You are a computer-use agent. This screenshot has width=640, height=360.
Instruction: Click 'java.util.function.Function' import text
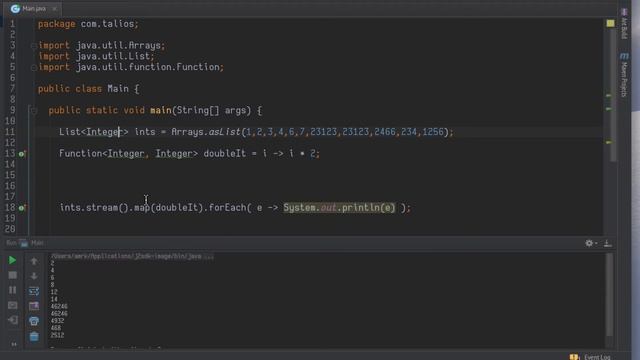point(148,67)
